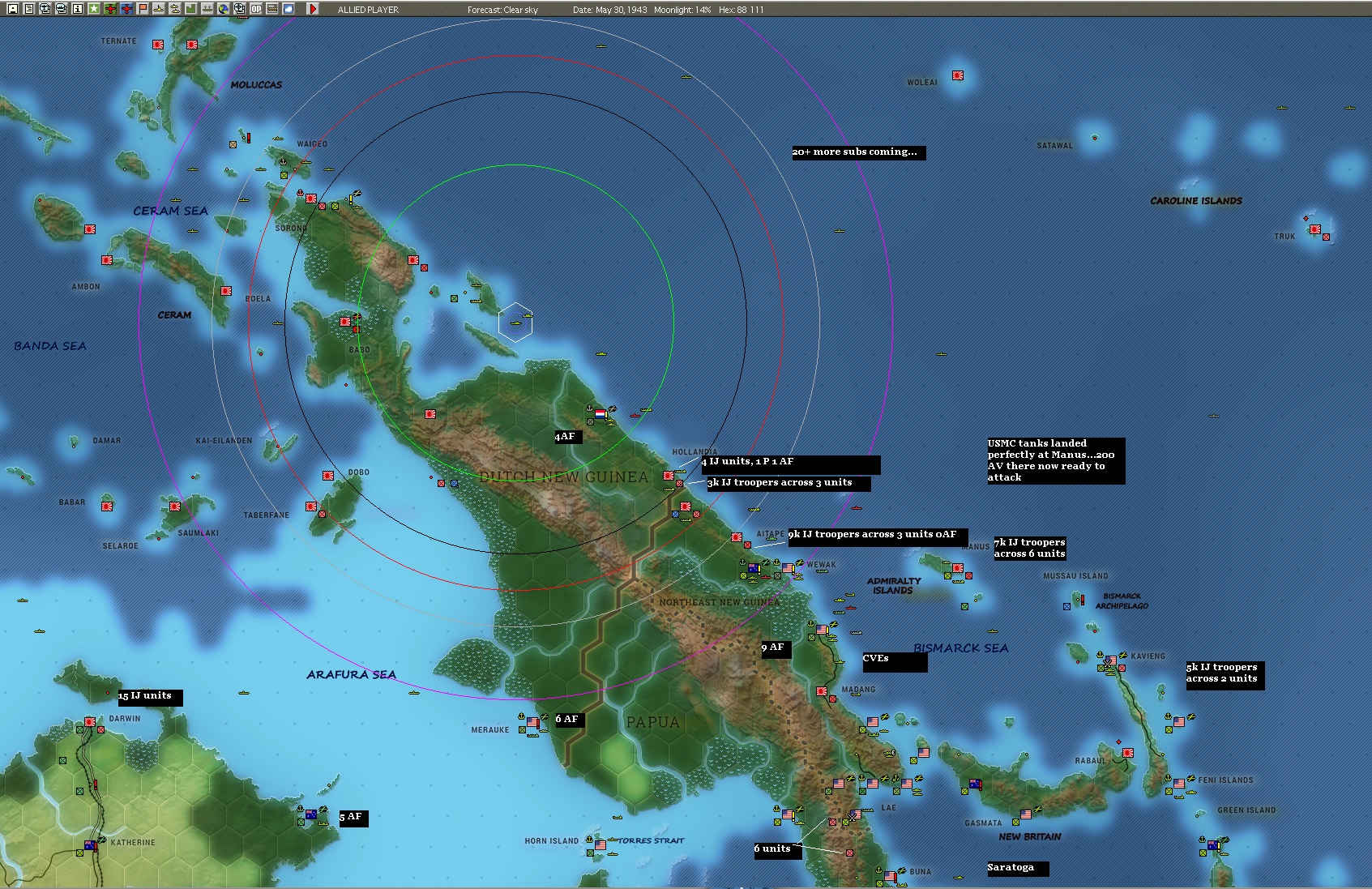The image size is (1372, 889).
Task: Click the orange flag toolbar icon
Action: pyautogui.click(x=143, y=9)
